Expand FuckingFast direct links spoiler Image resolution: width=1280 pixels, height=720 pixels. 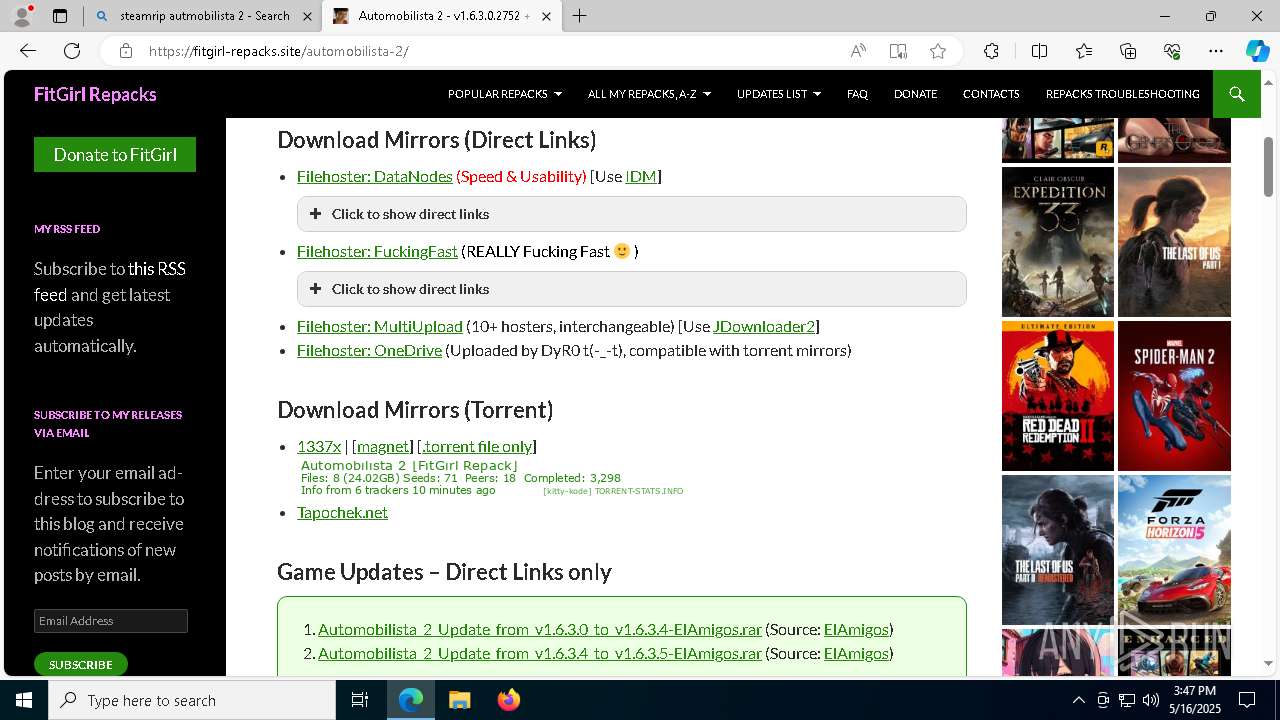coord(631,289)
